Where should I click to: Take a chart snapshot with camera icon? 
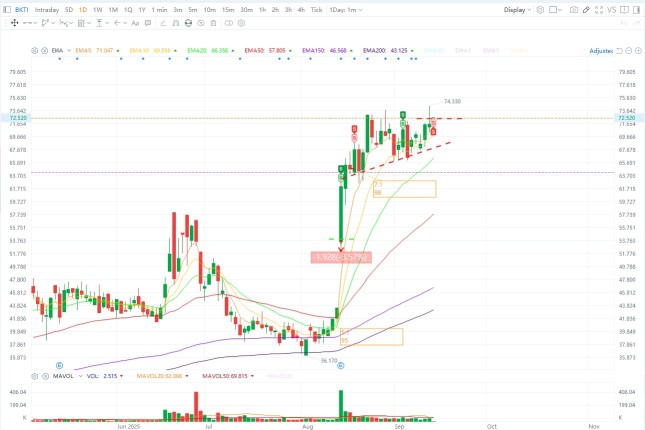click(x=573, y=9)
